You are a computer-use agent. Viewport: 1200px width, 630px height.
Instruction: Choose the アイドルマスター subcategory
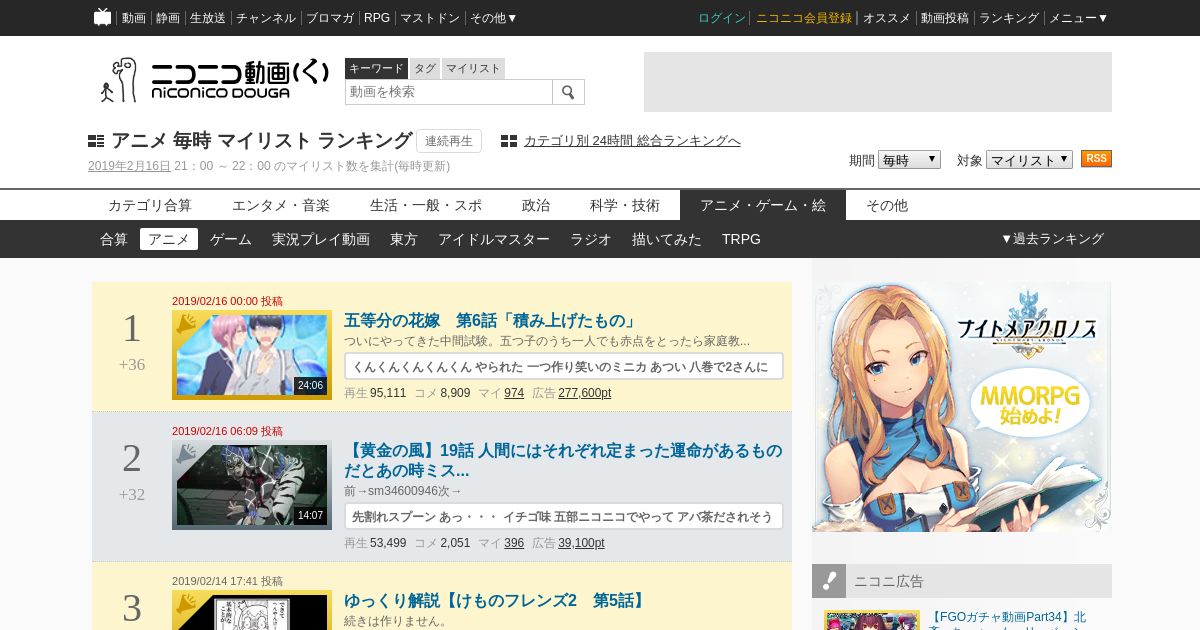pyautogui.click(x=494, y=239)
